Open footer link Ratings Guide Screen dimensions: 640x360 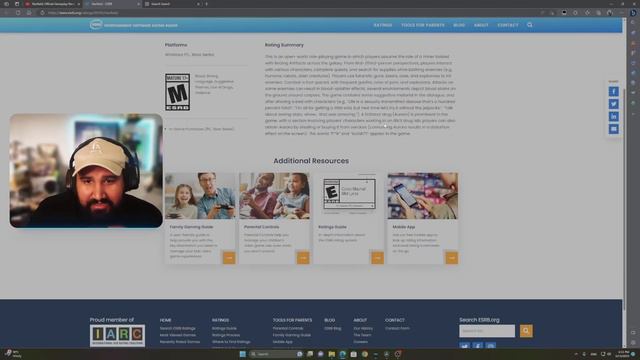click(224, 329)
